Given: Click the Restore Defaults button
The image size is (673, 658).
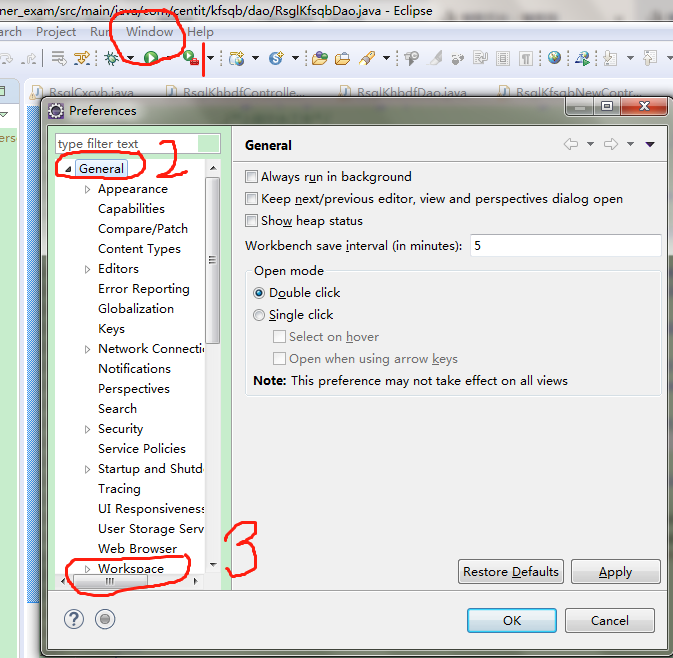Looking at the screenshot, I should (x=511, y=572).
